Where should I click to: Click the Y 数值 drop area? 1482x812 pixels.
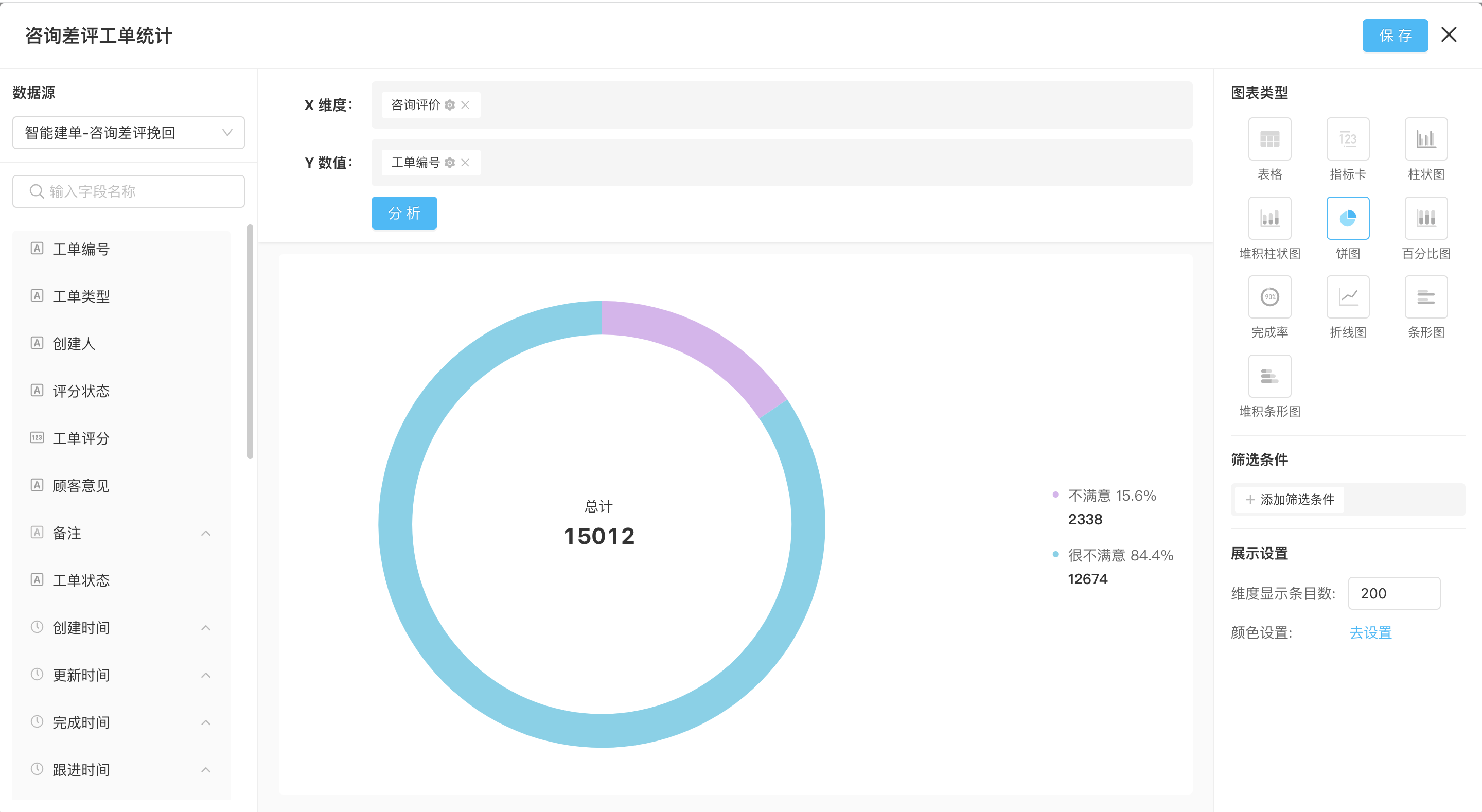(x=782, y=163)
